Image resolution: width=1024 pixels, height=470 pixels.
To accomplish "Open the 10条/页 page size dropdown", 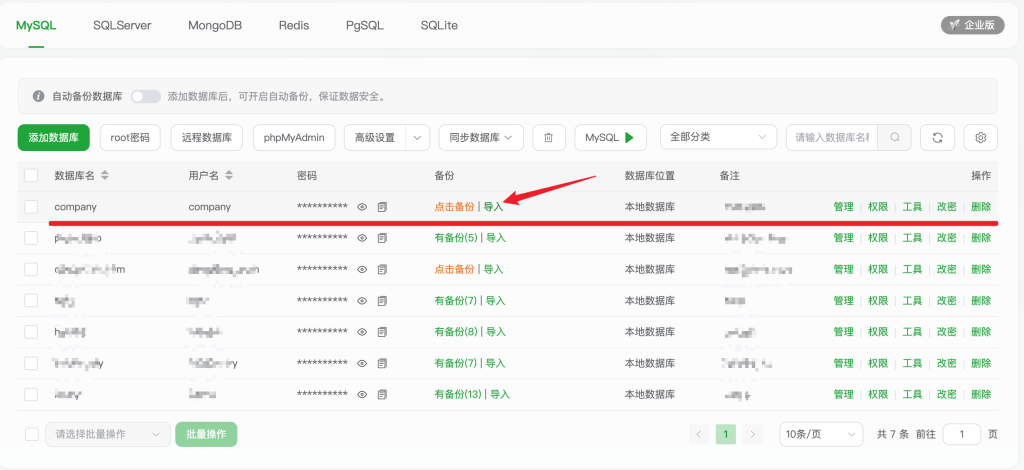I will (820, 434).
